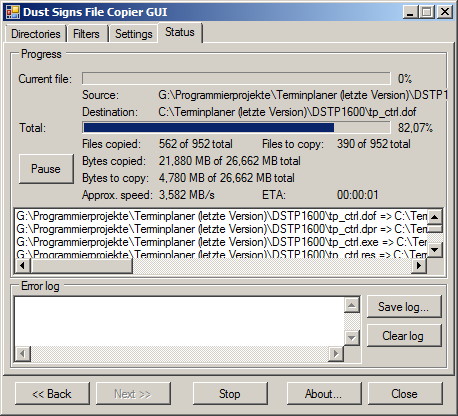Click the error log scroll down arrow
The image size is (458, 416).
click(x=351, y=338)
